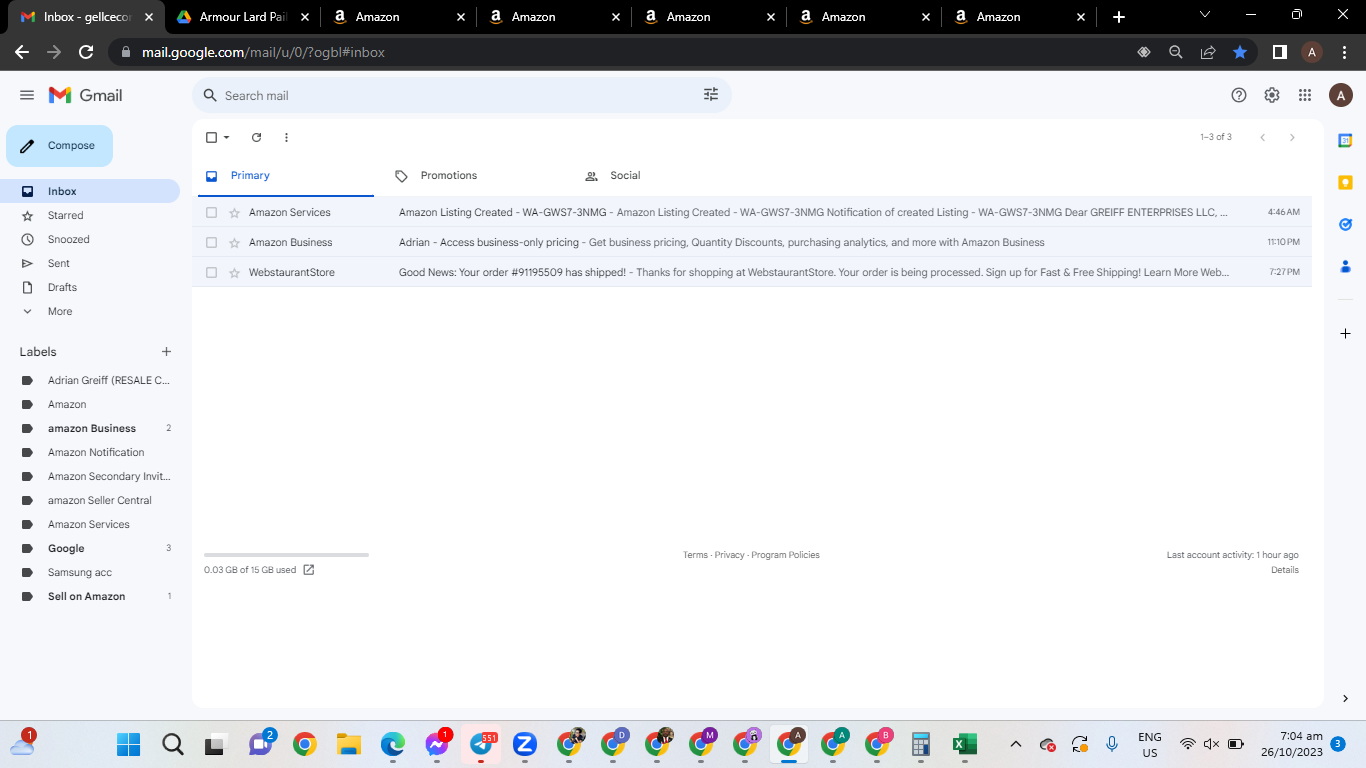1366x768 pixels.
Task: Open search filter options icon
Action: pyautogui.click(x=711, y=95)
